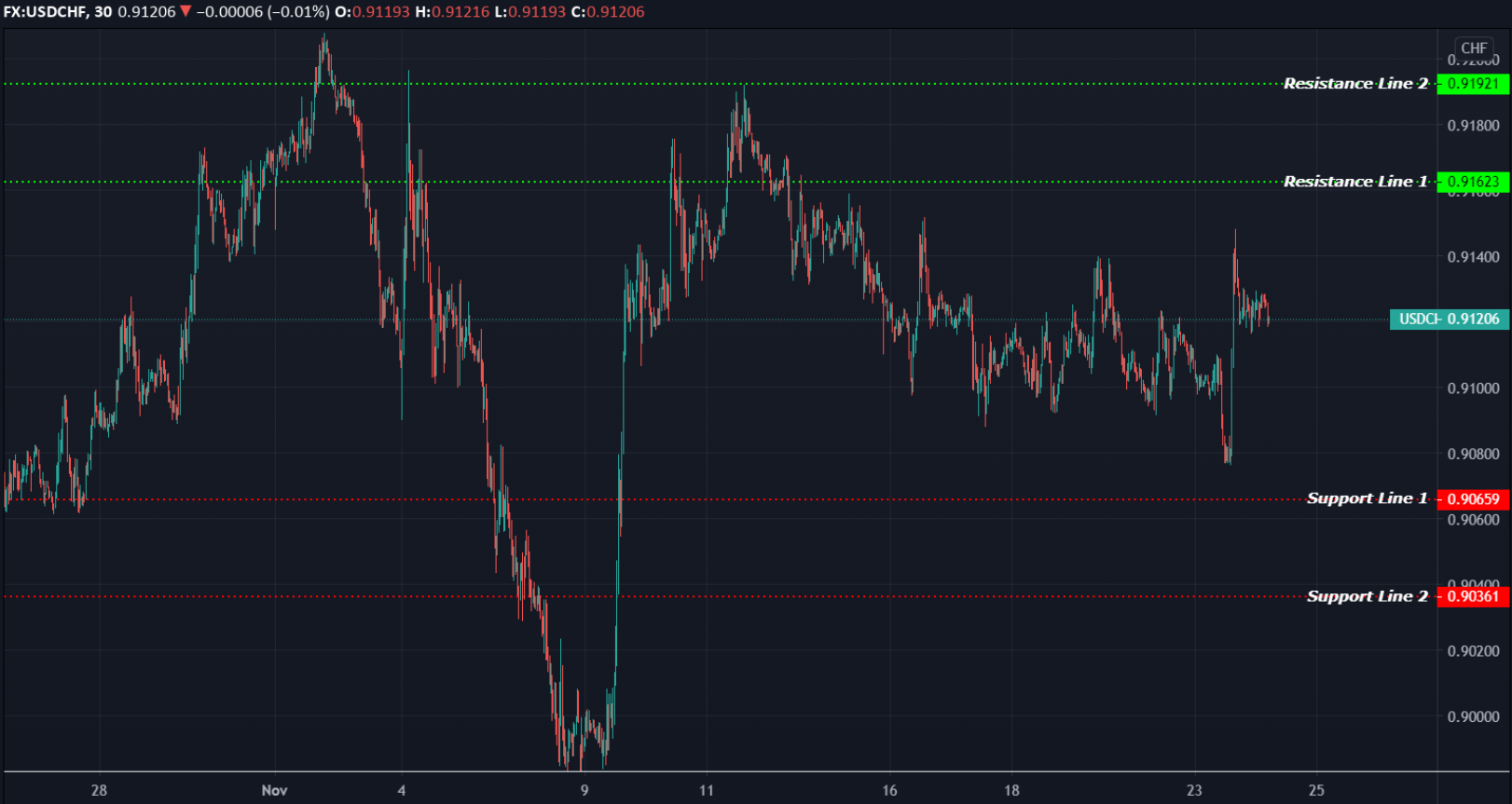Click the 28 date on time axis

coord(99,790)
